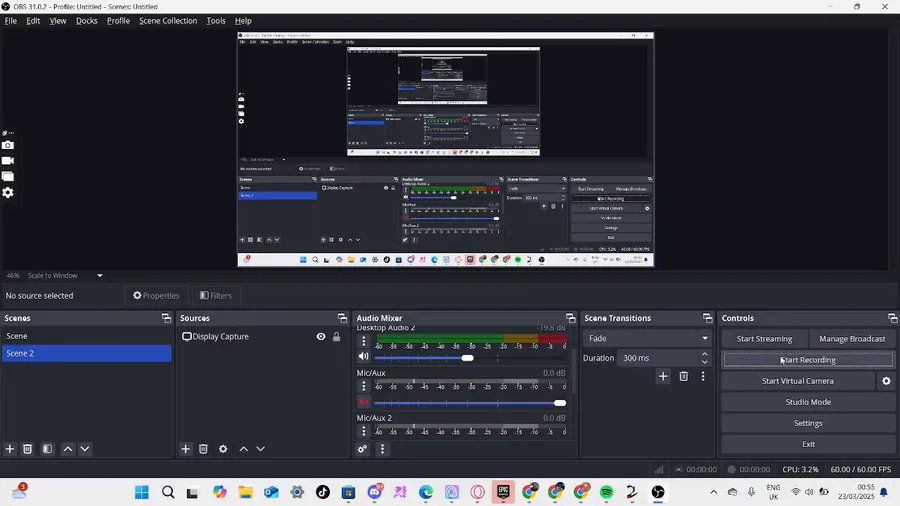Screen dimensions: 900x506
Task: Move the source up with the Sources arrow
Action: [x=243, y=449]
